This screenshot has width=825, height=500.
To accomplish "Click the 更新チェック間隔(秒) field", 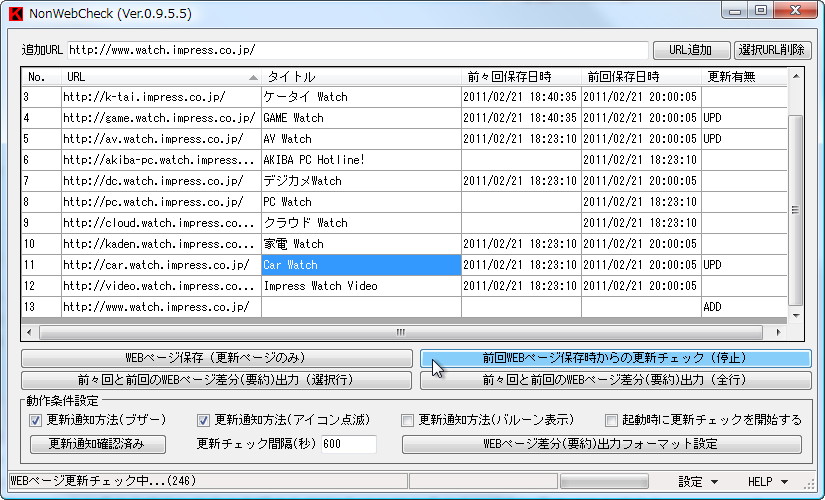I will (349, 444).
